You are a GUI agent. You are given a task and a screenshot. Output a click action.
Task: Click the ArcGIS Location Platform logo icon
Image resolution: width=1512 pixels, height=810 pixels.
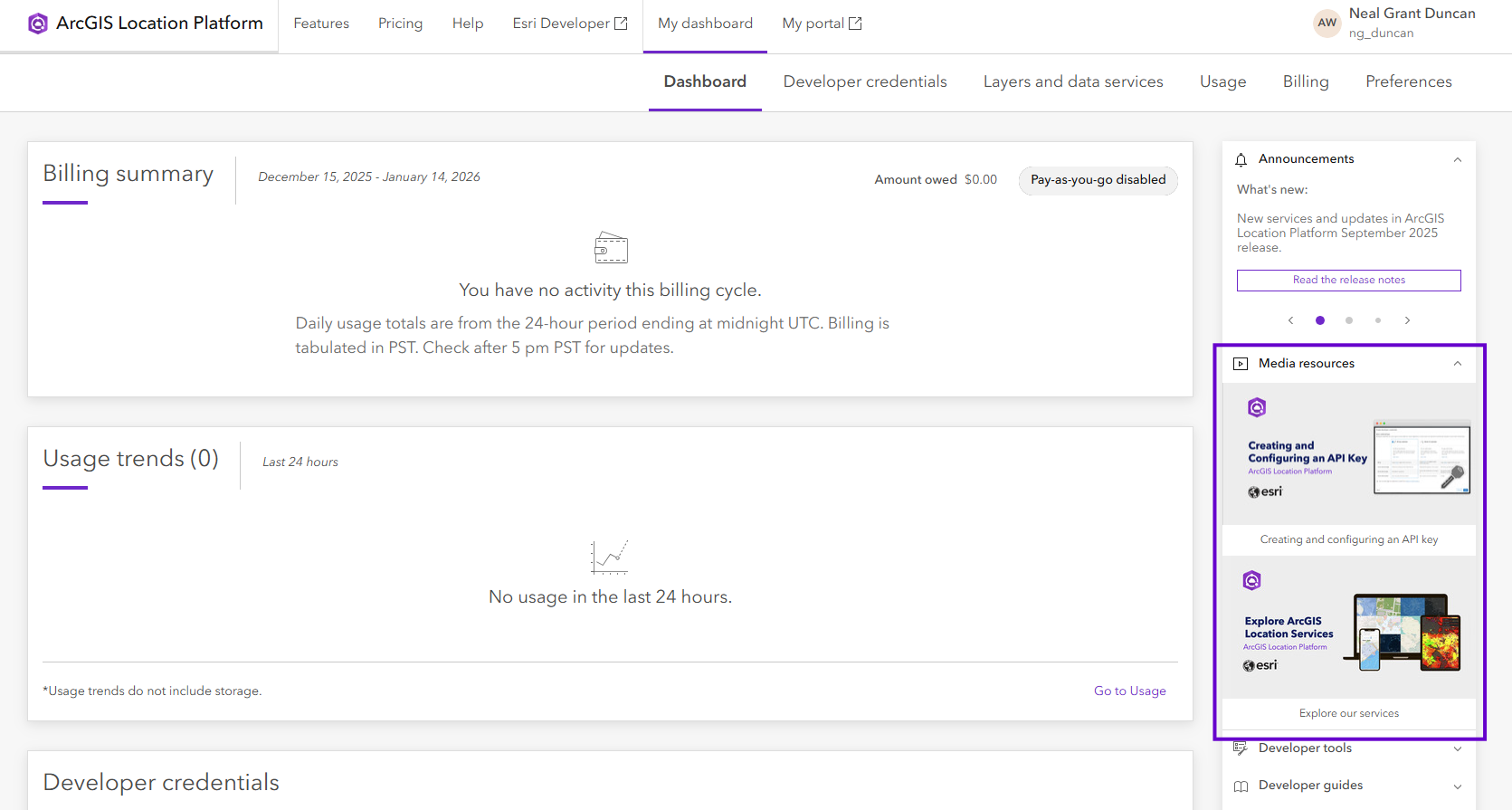(38, 24)
